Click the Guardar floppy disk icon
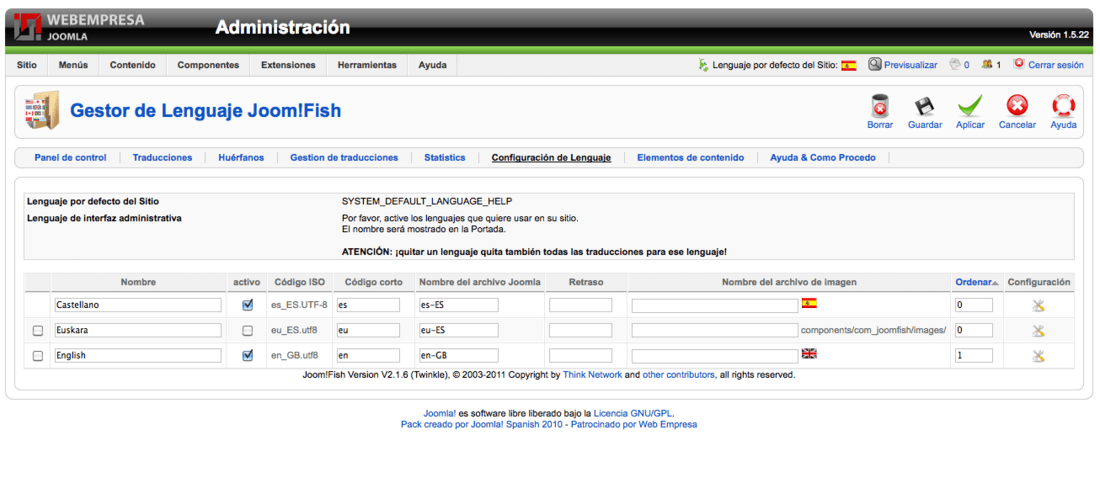The width and height of the screenshot is (1100, 483). coord(924,106)
